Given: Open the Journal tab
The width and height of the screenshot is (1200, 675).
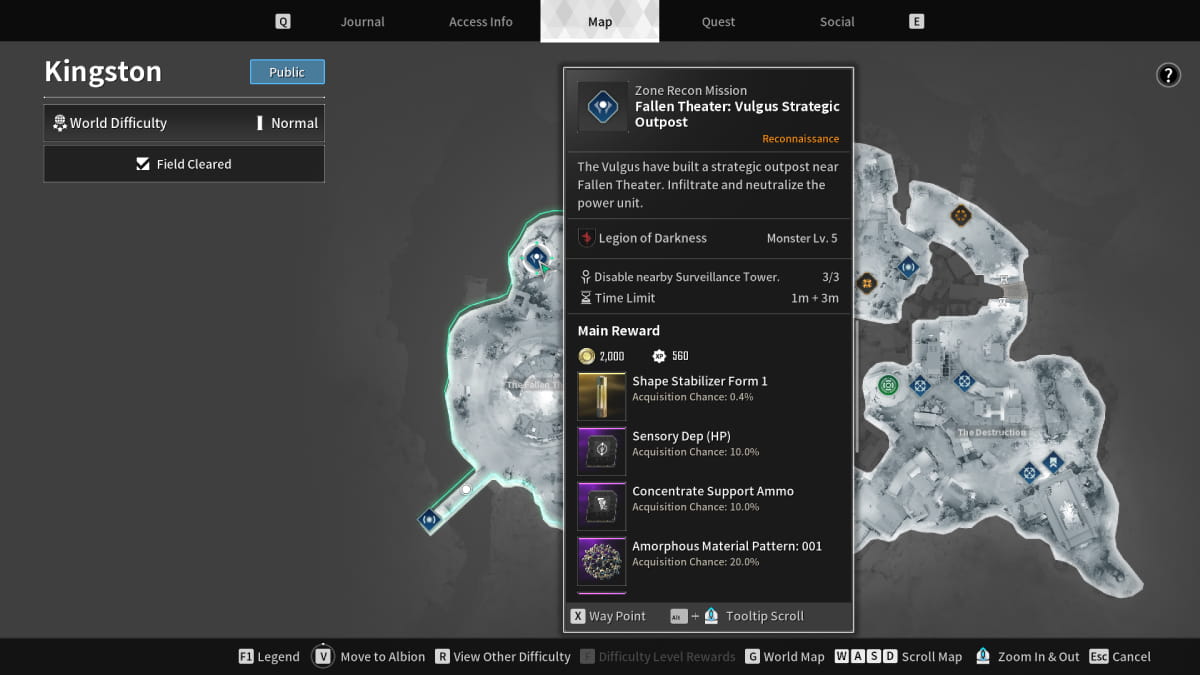Looking at the screenshot, I should (362, 21).
